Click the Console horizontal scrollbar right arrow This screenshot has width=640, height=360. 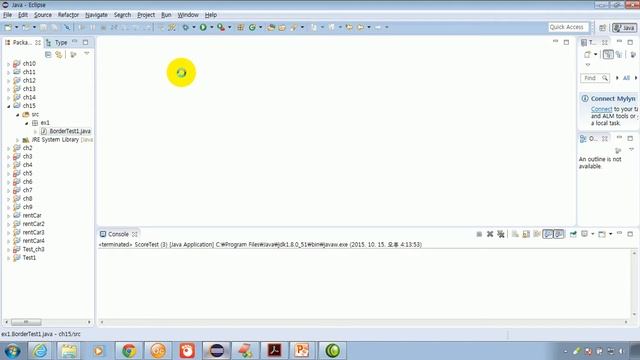click(626, 322)
